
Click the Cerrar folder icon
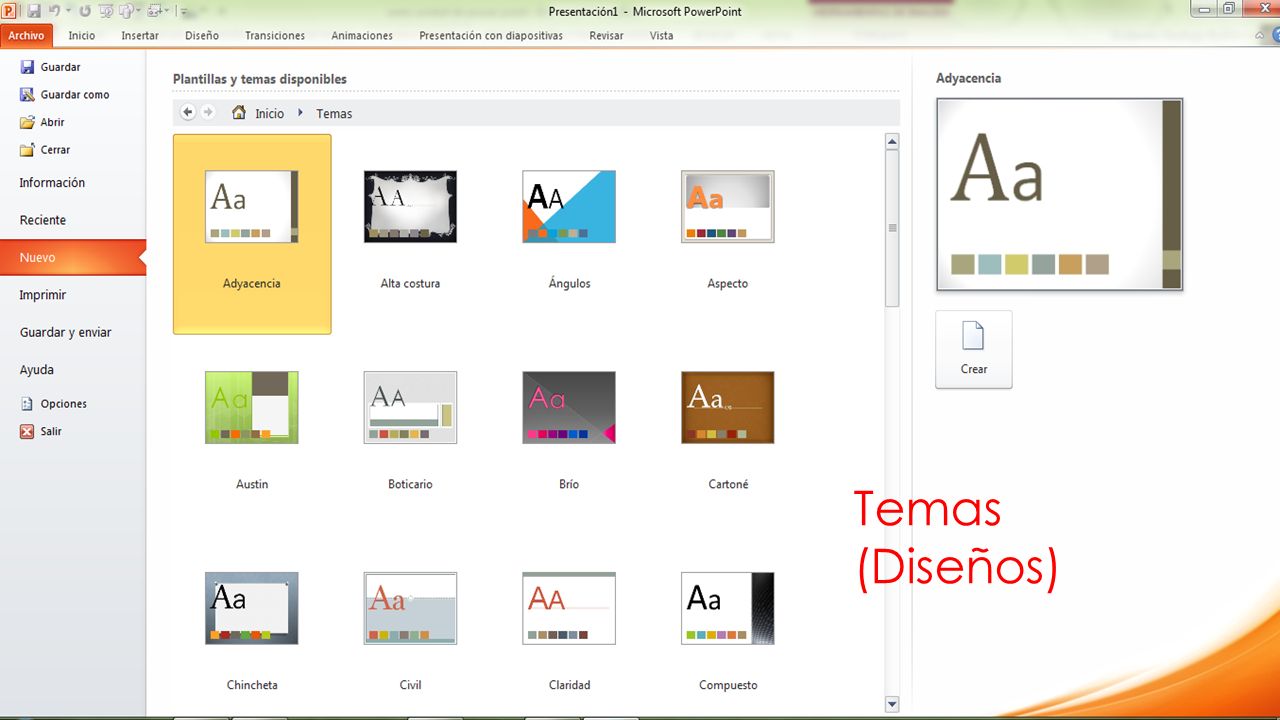(27, 150)
